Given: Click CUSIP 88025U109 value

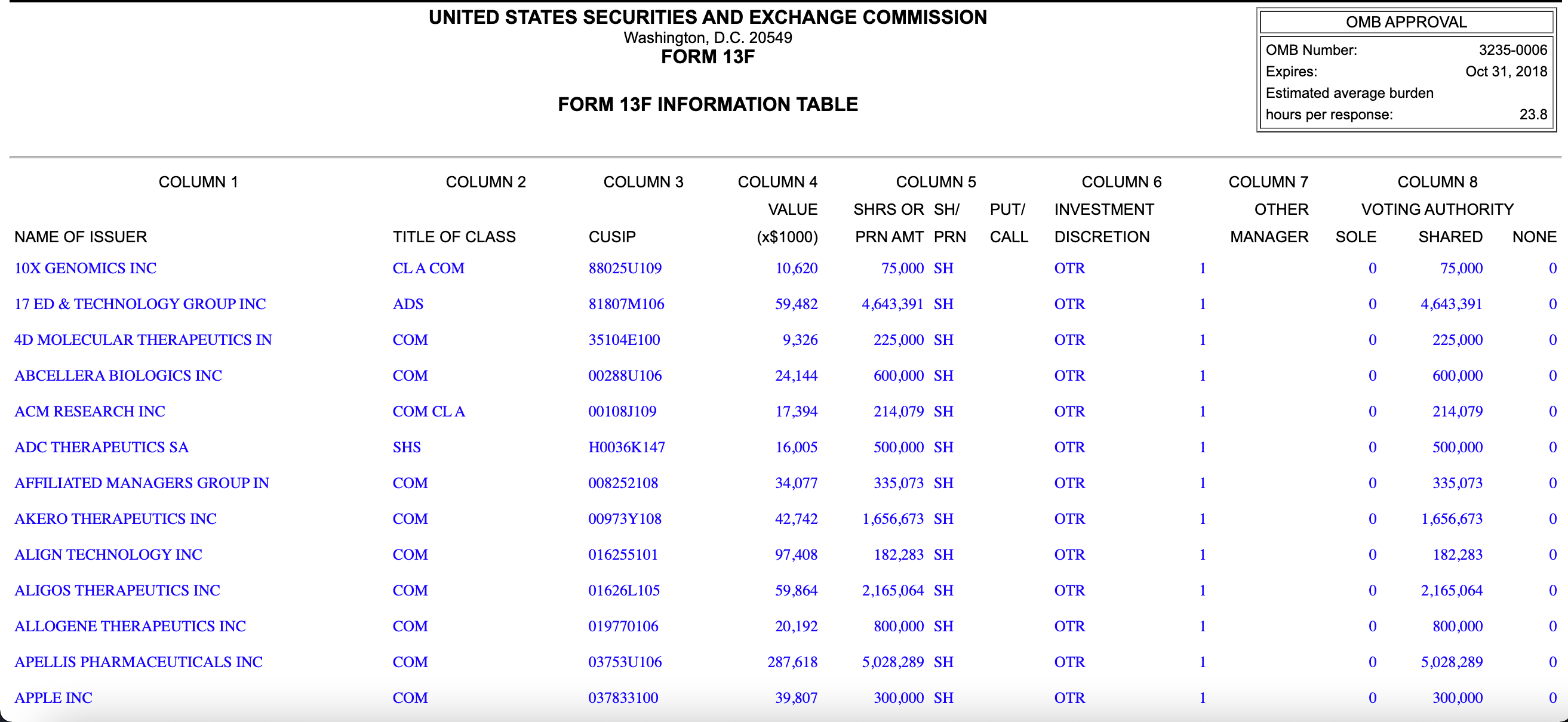Looking at the screenshot, I should coord(625,269).
